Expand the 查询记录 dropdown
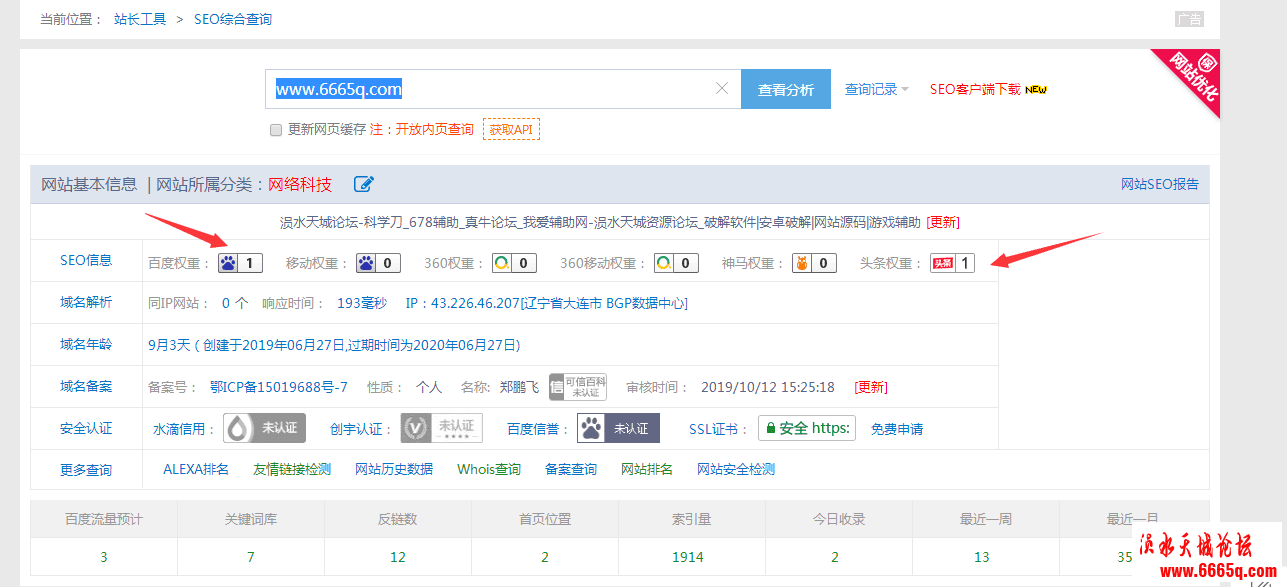 click(877, 89)
